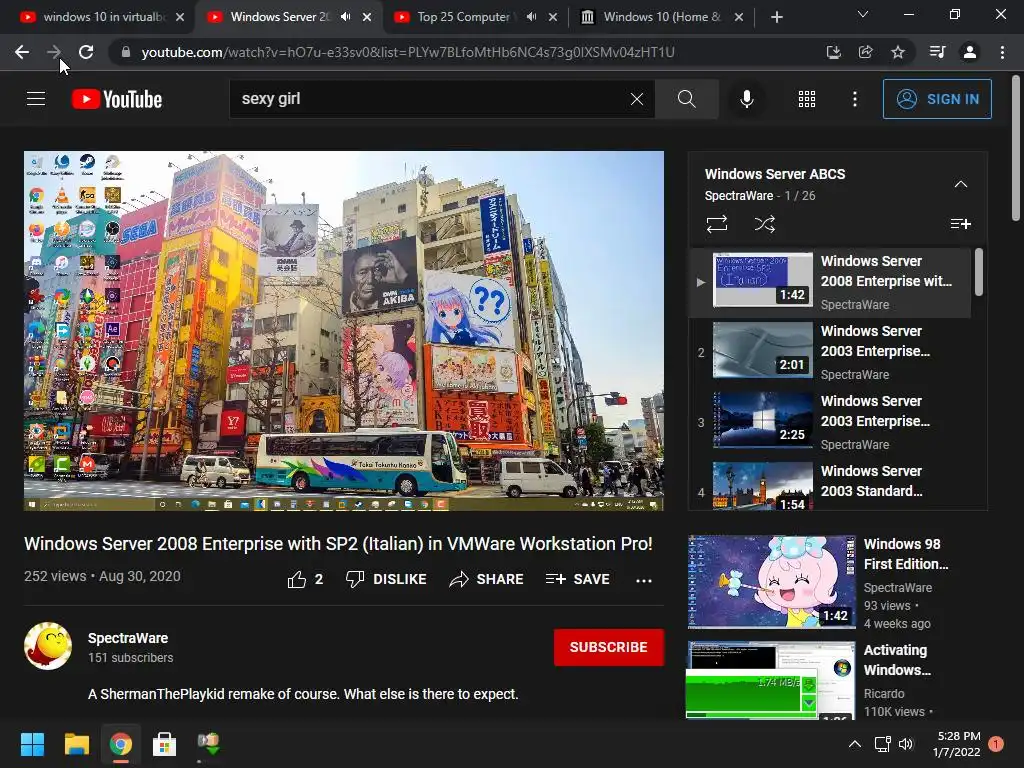Like the video with thumbs up
The height and width of the screenshot is (768, 1024).
coord(305,579)
